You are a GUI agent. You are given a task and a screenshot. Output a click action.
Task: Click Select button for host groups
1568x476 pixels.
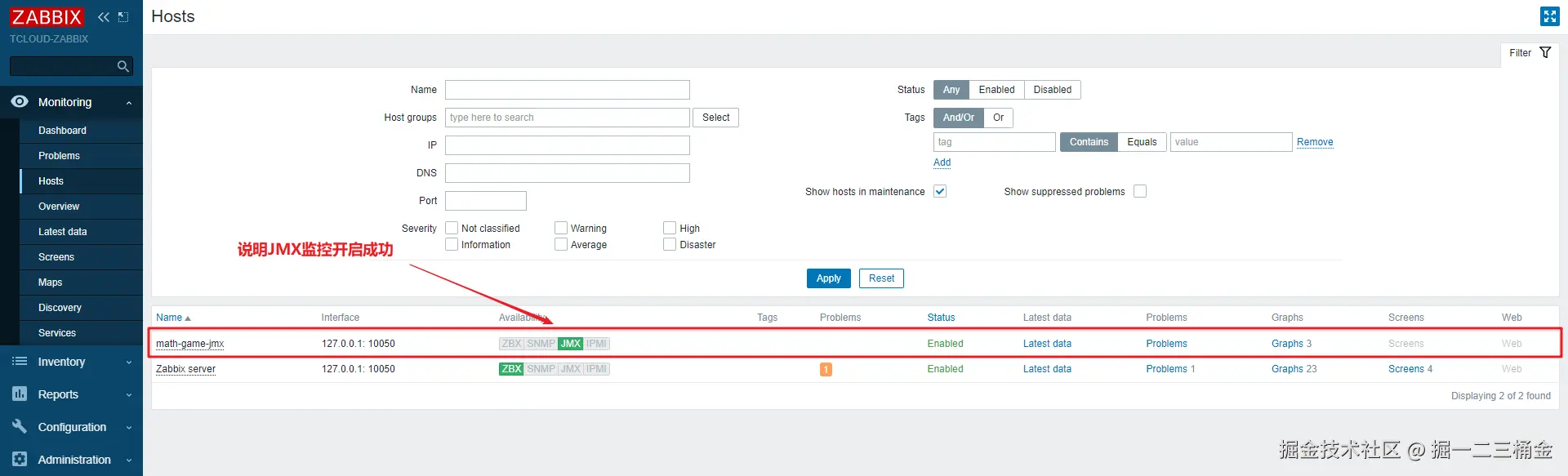[716, 118]
